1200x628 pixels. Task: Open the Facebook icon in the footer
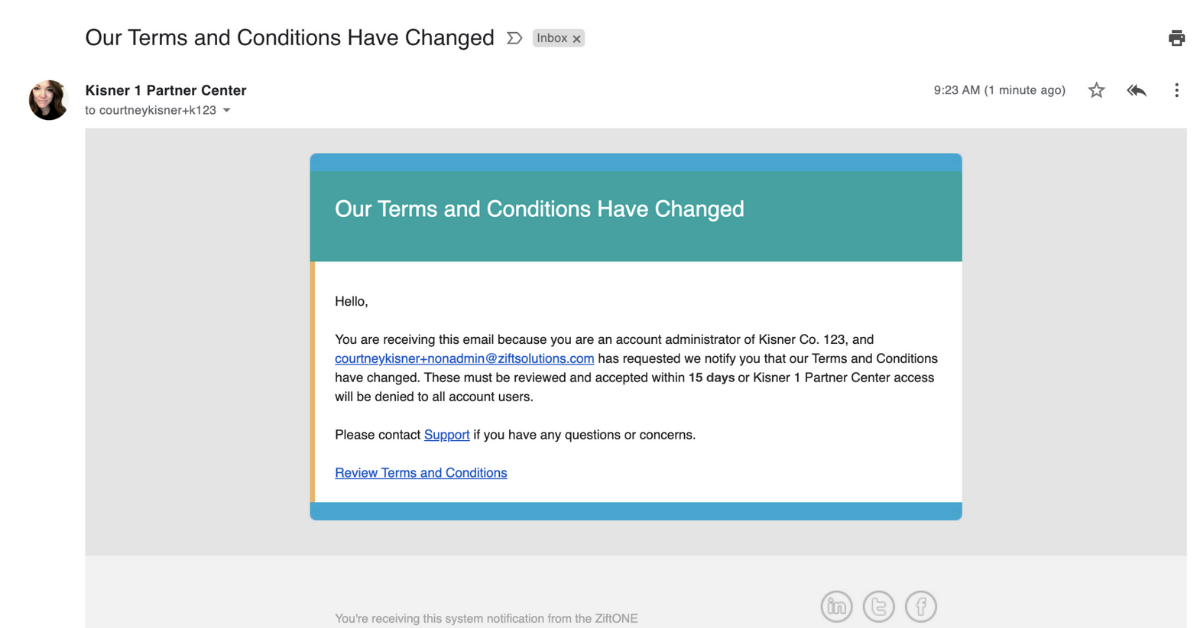click(920, 606)
